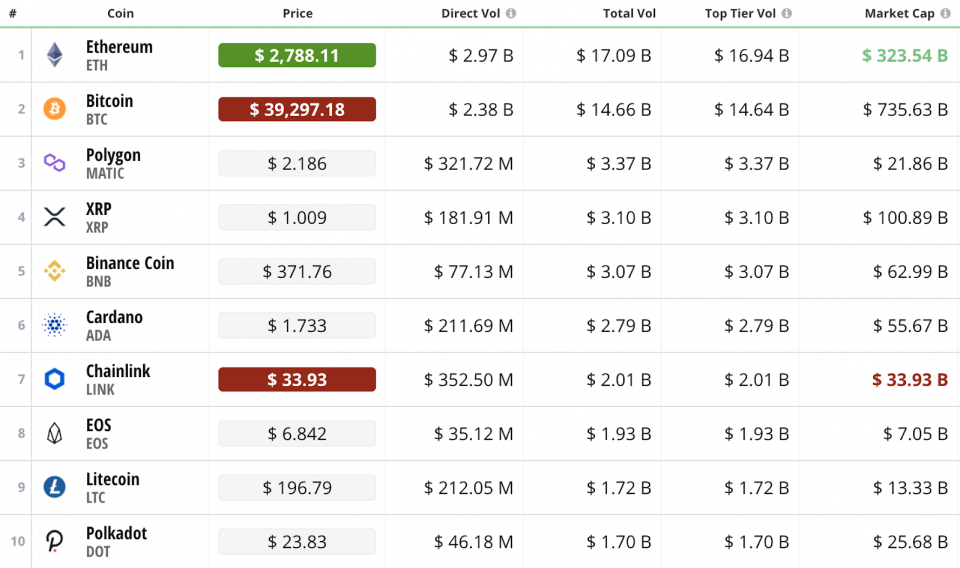960x568 pixels.
Task: Click the Cardano logo icon
Action: (54, 325)
